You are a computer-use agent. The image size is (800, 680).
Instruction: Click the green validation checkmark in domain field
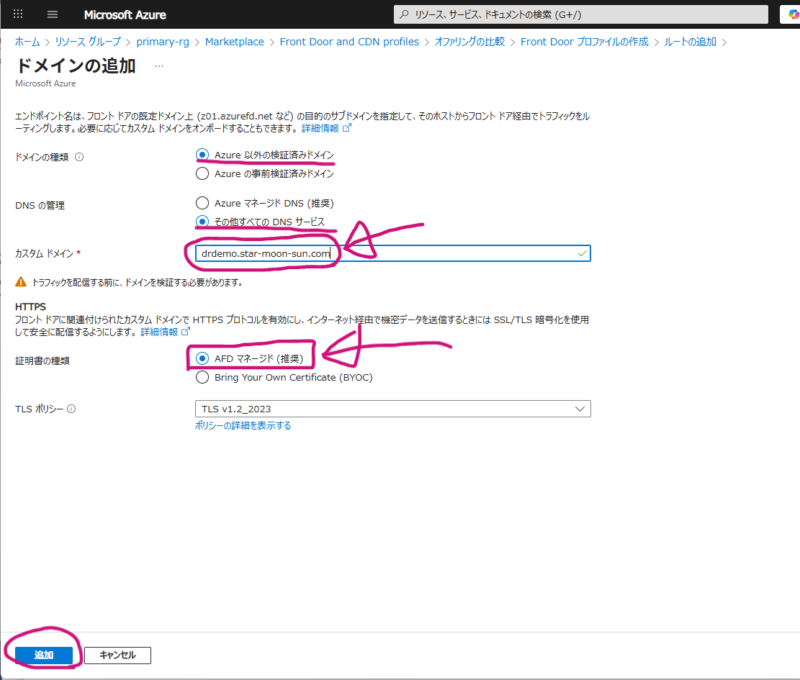coord(582,254)
